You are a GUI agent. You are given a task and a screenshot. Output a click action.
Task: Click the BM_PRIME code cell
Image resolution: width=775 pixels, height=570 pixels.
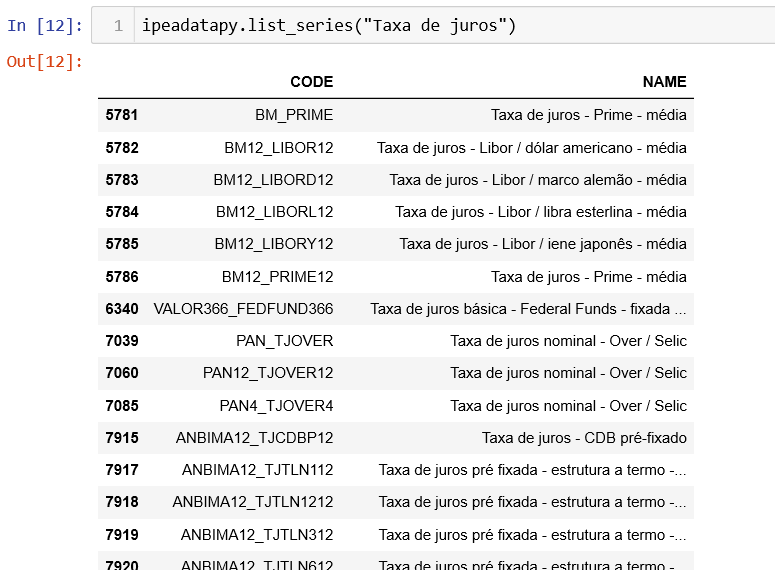(294, 115)
